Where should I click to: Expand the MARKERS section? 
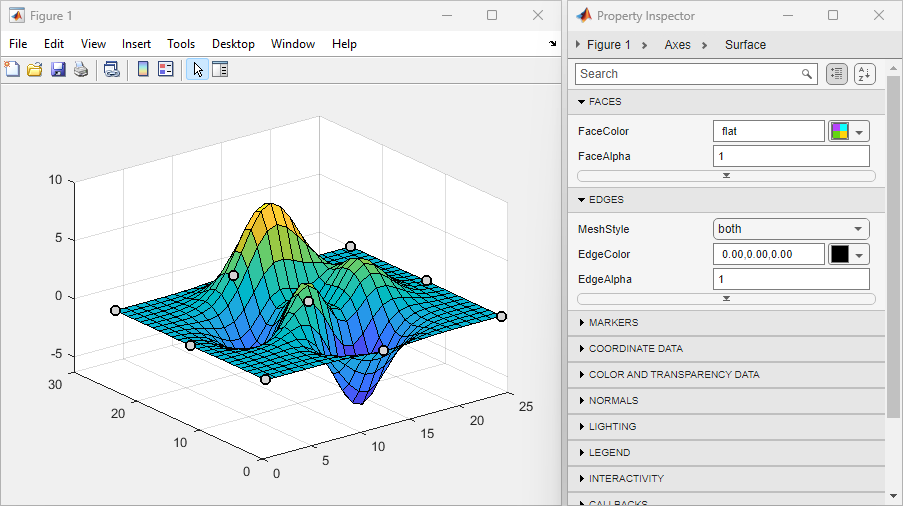pyautogui.click(x=613, y=323)
